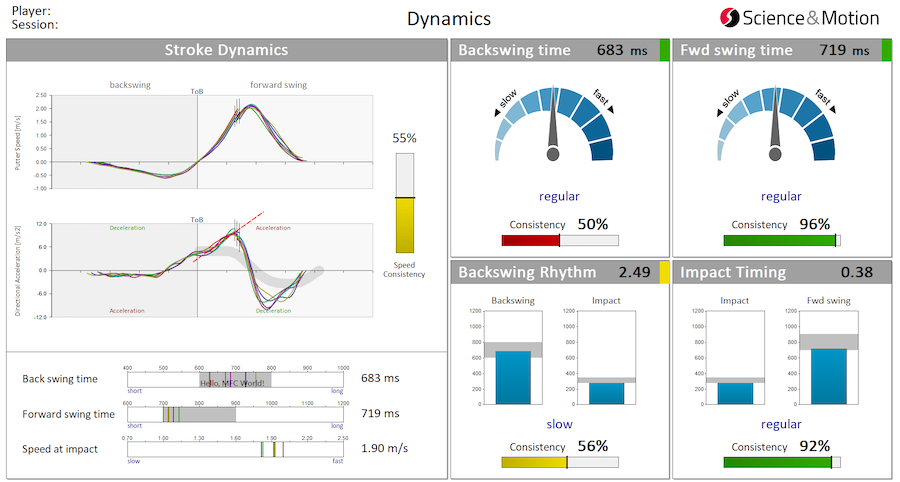Click the yellow 56% Backswing Rhythm consistency bar
The height and width of the screenshot is (482, 900).
click(534, 462)
